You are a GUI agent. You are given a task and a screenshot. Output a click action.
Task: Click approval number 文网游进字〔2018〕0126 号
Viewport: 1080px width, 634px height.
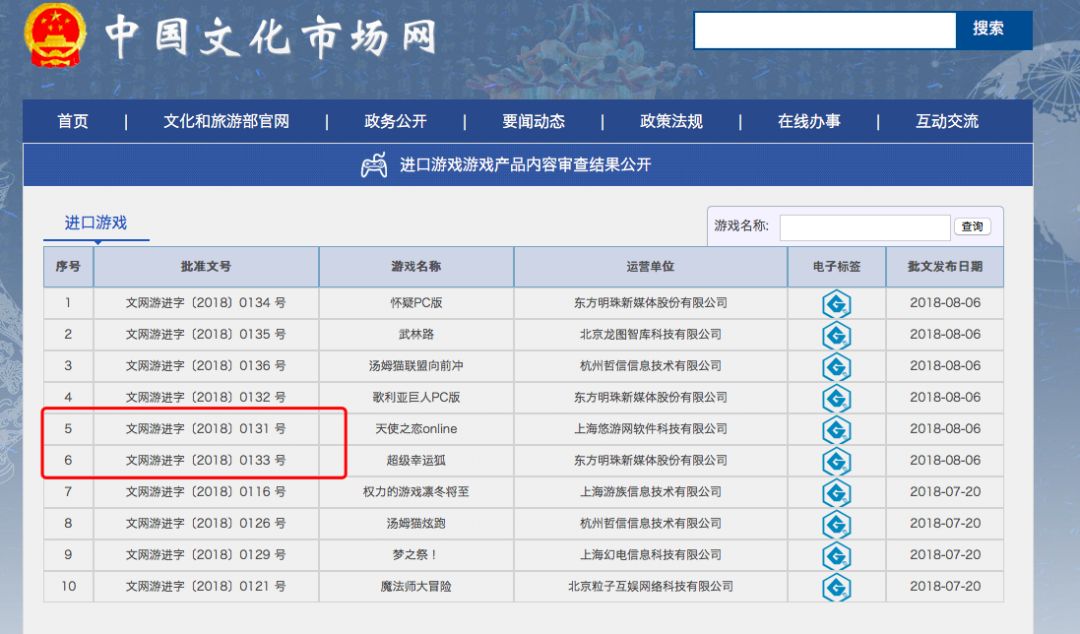tap(205, 523)
